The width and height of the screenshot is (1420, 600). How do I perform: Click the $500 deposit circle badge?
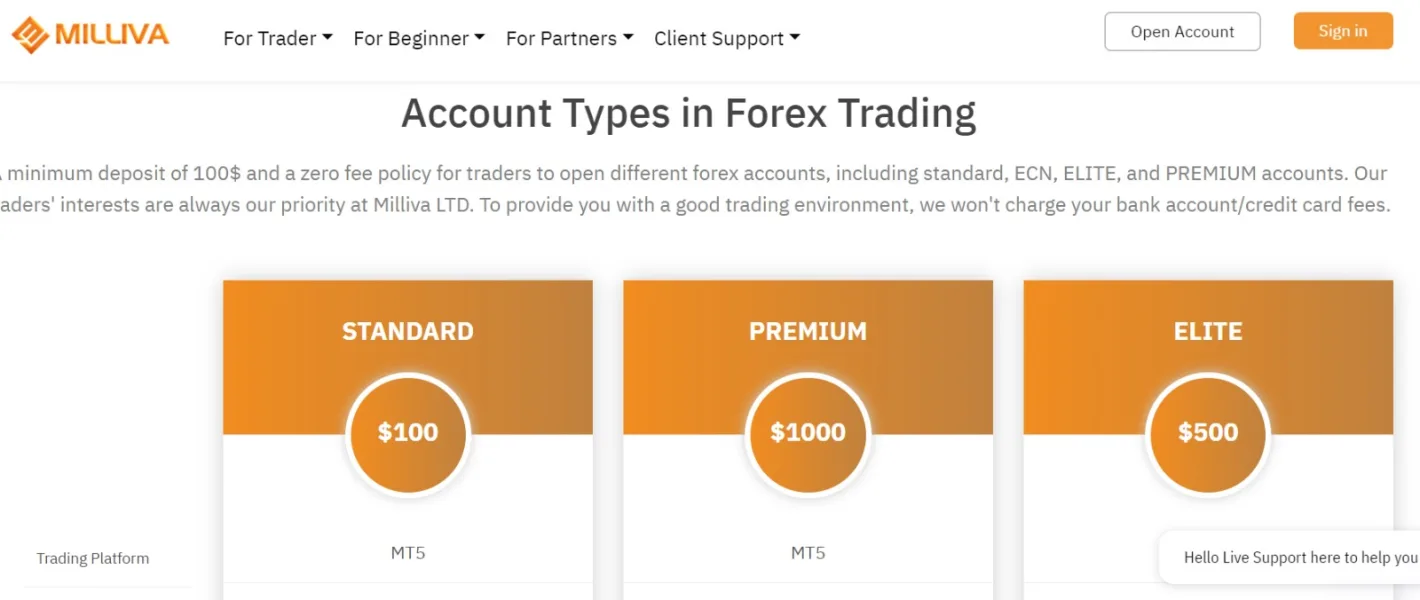(x=1208, y=433)
